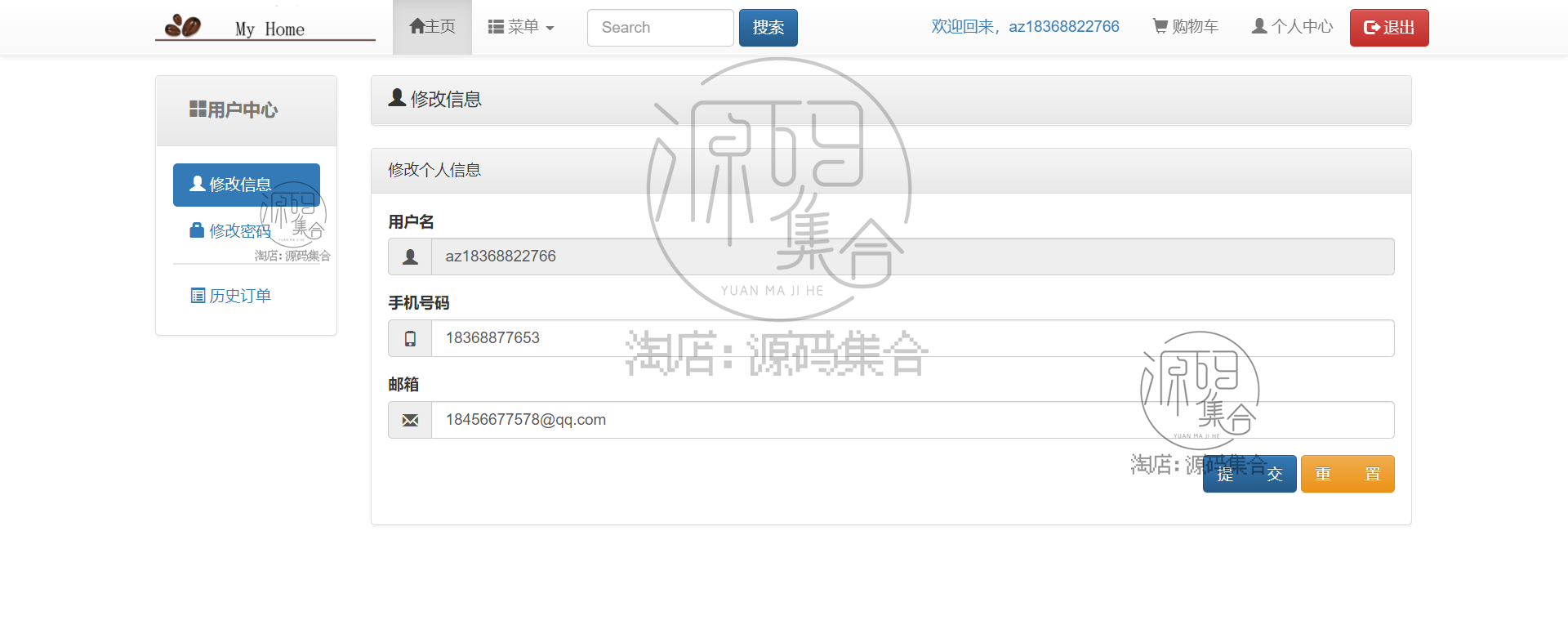Go to 个人中心 personal center
Viewport: 1568px width, 638px height.
1292,27
